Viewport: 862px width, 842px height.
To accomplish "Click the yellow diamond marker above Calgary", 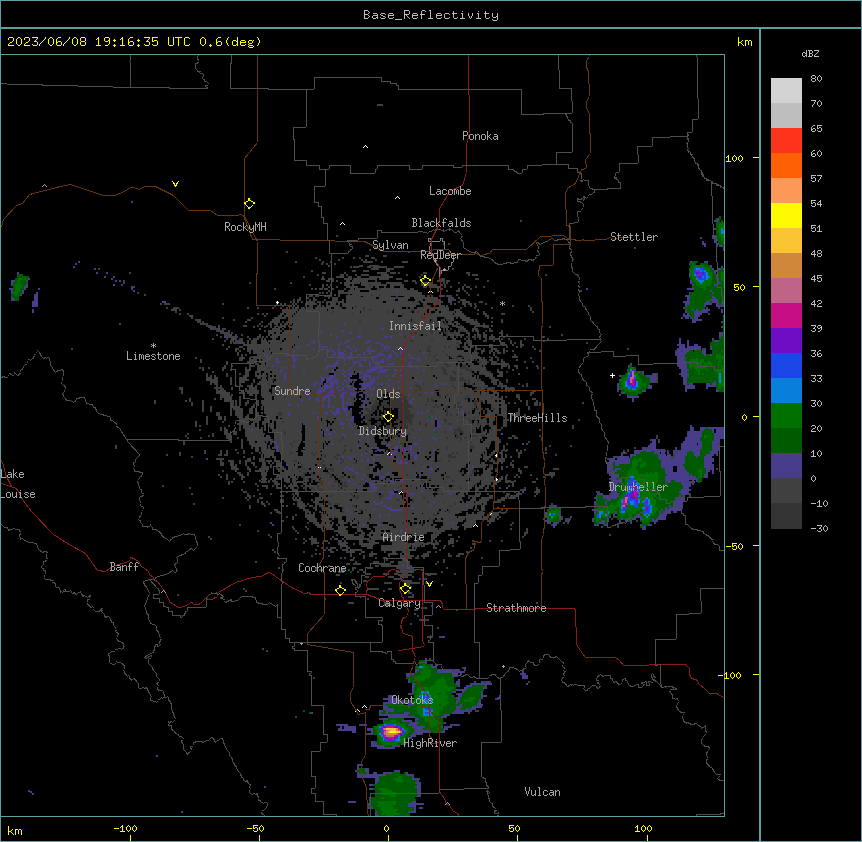I will click(x=405, y=589).
